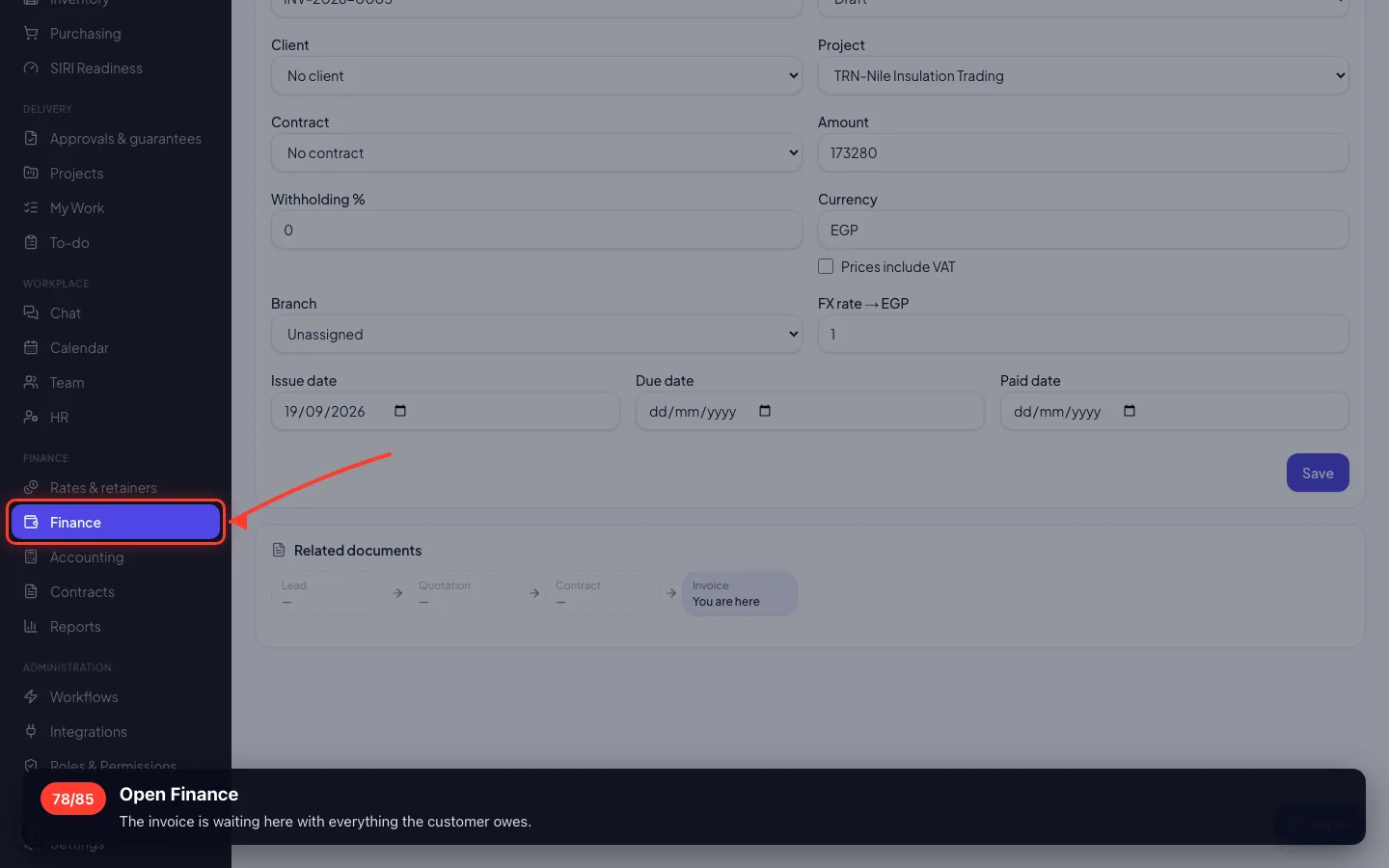Open Team page
The image size is (1389, 868).
(x=116, y=383)
